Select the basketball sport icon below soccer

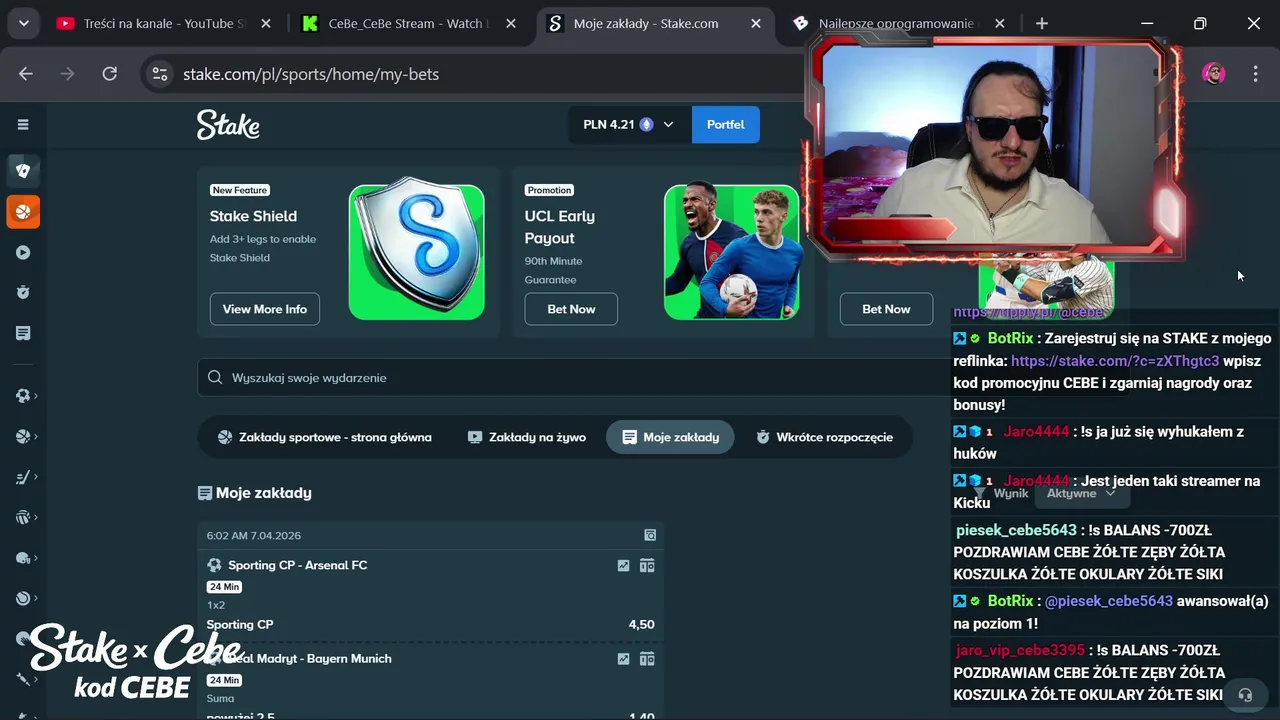click(23, 437)
